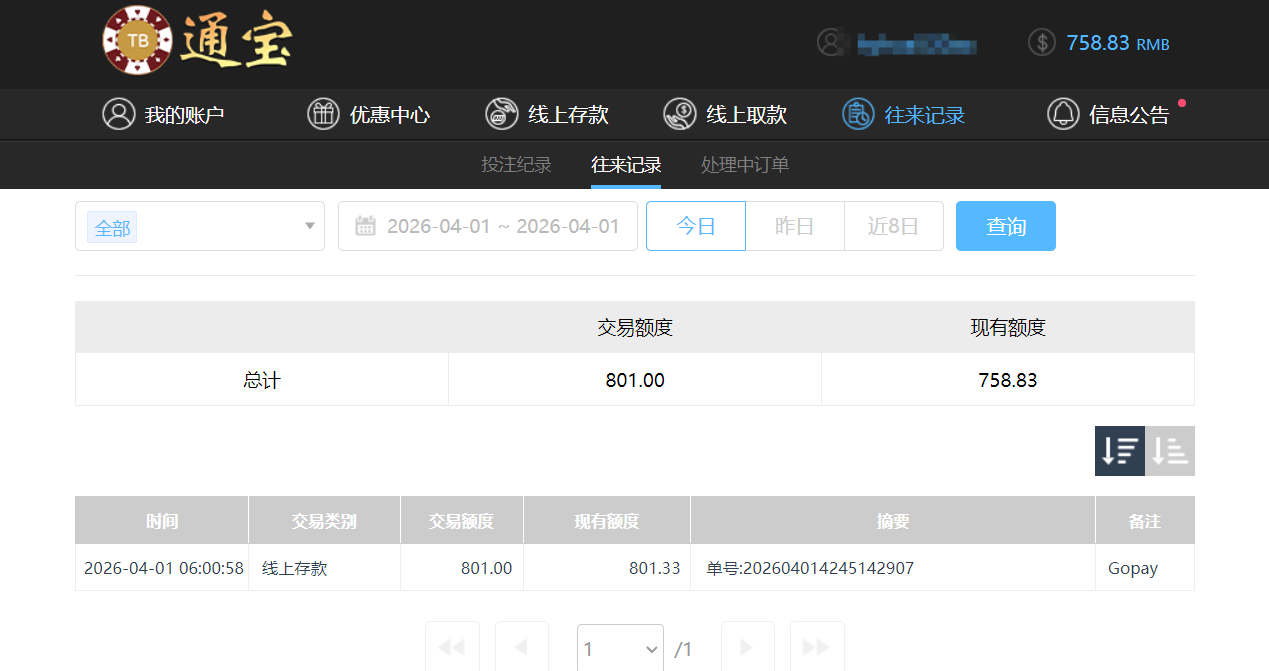Viewport: 1269px width, 671px height.
Task: Click the calendar icon in date range field
Action: [x=365, y=226]
